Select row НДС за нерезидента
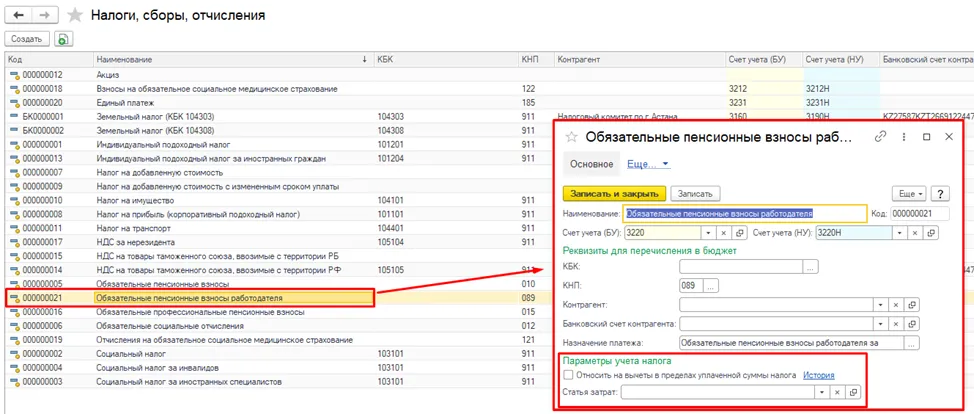The width and height of the screenshot is (974, 414). click(x=280, y=242)
